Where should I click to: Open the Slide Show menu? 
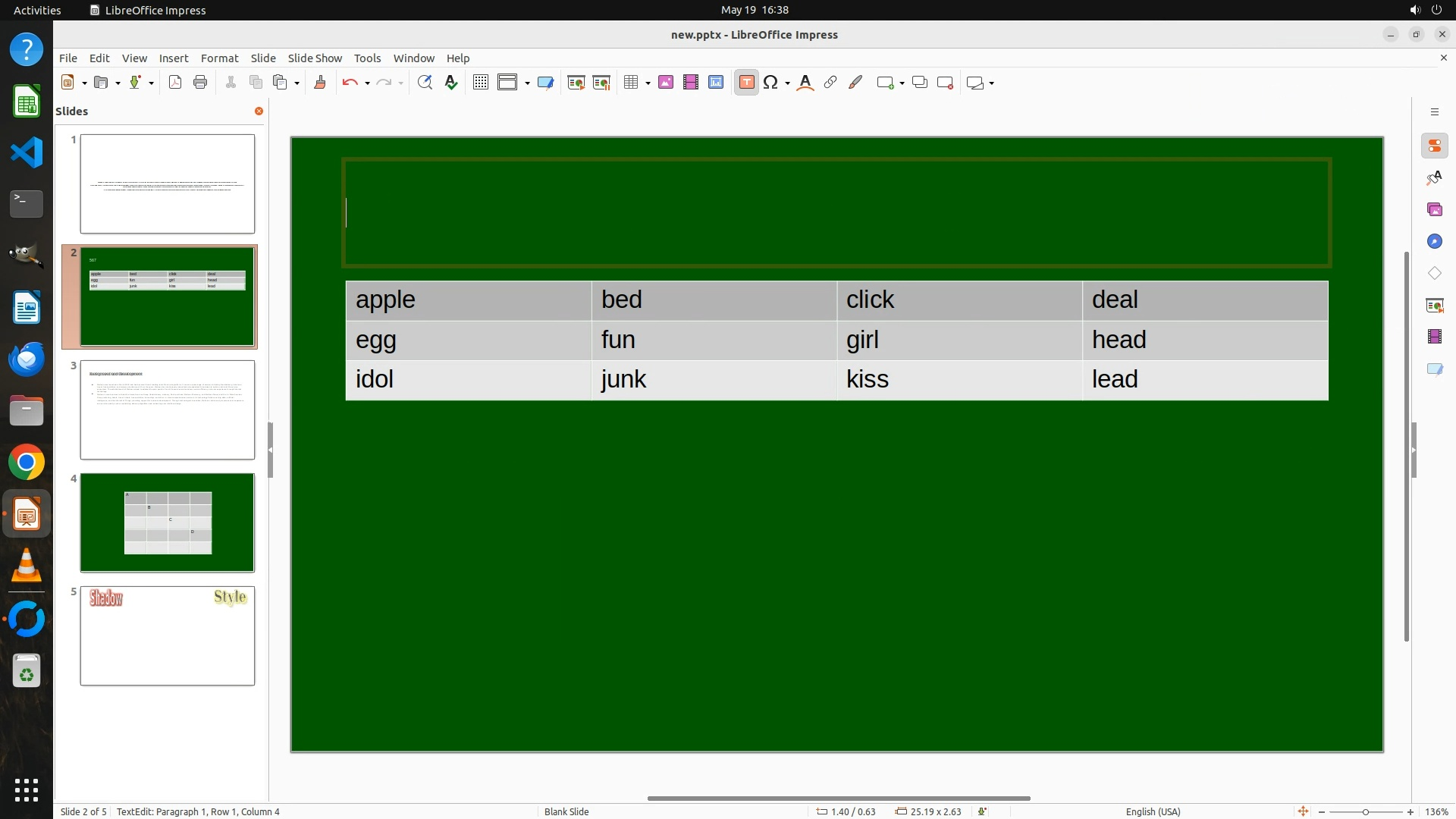point(315,58)
